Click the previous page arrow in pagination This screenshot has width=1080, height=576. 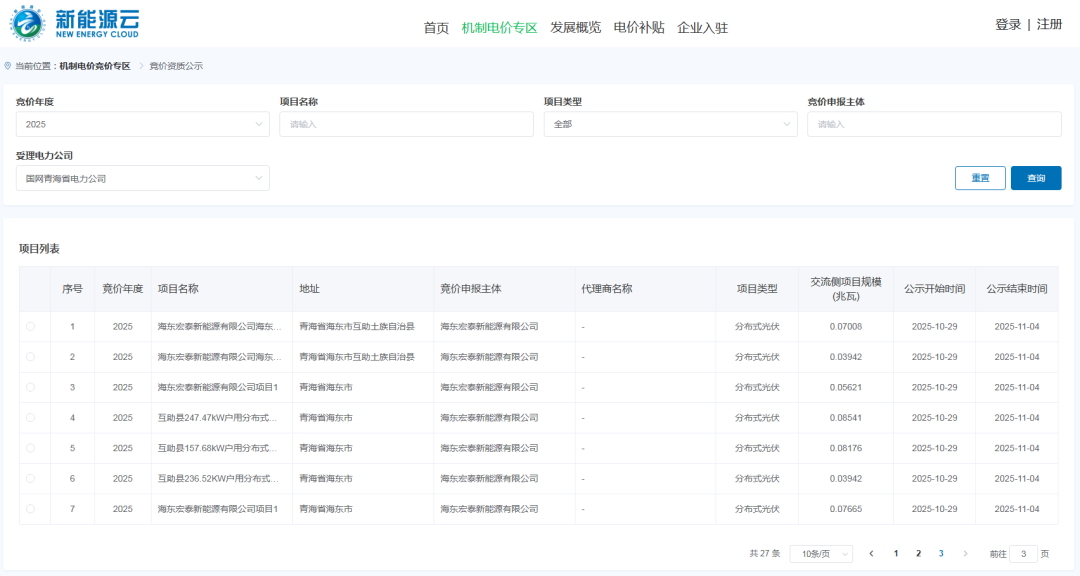[x=871, y=553]
